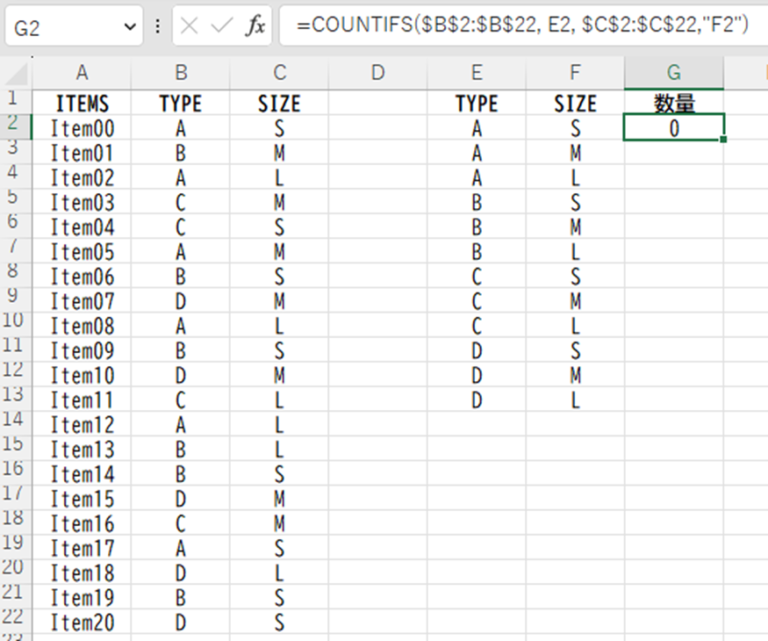The height and width of the screenshot is (641, 768).
Task: Click the TYPE header in column B
Action: 180,103
